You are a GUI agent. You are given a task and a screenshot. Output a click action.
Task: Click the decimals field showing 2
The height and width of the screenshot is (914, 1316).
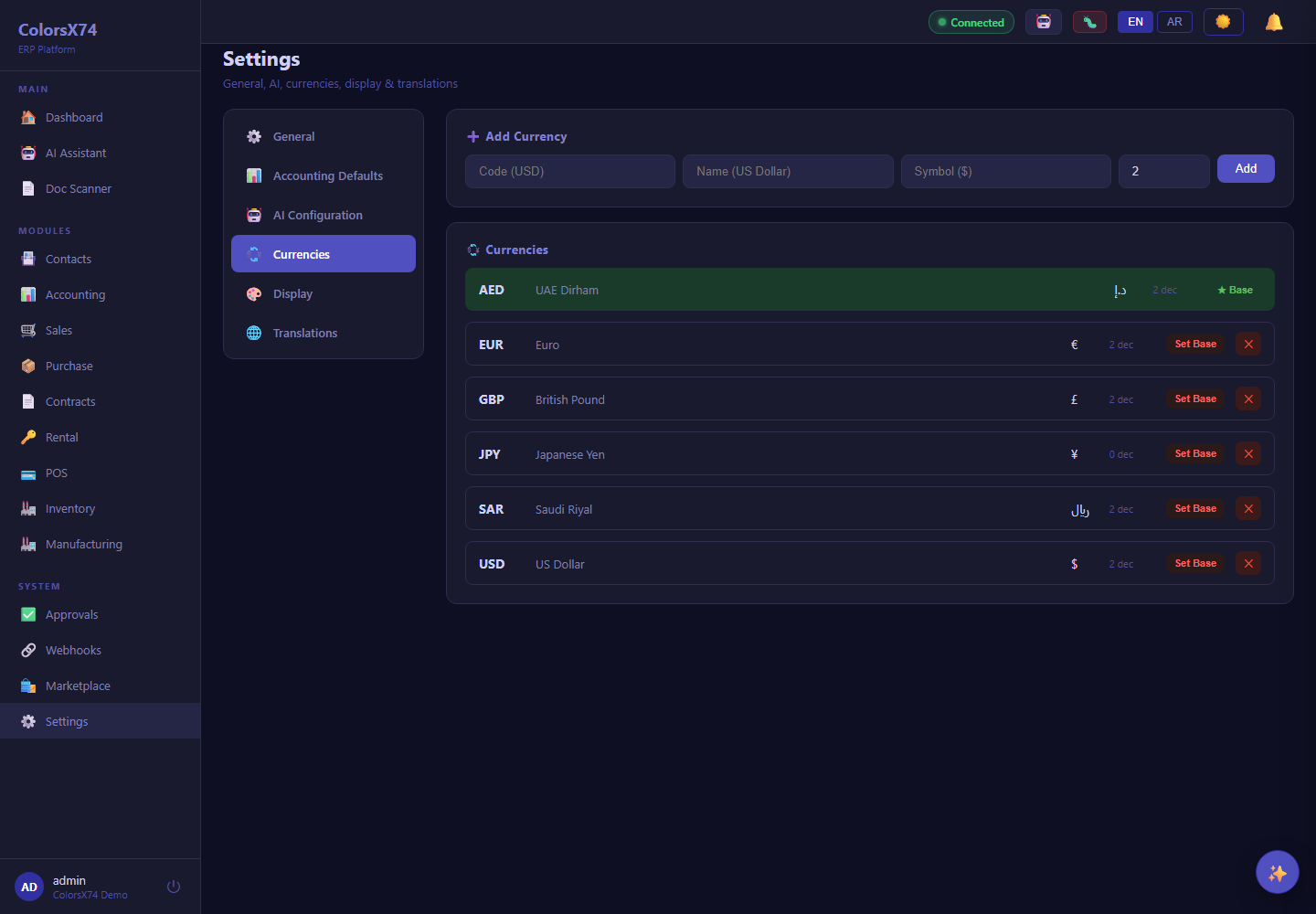[1164, 171]
